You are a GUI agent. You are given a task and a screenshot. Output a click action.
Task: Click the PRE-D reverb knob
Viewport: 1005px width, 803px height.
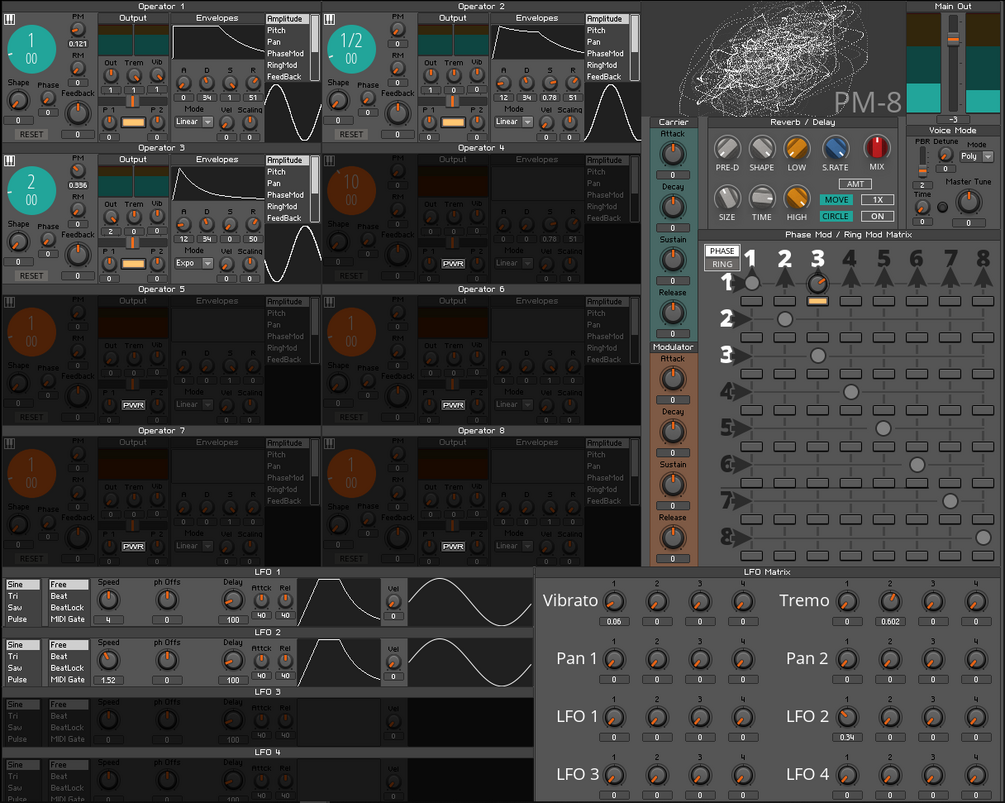point(727,148)
